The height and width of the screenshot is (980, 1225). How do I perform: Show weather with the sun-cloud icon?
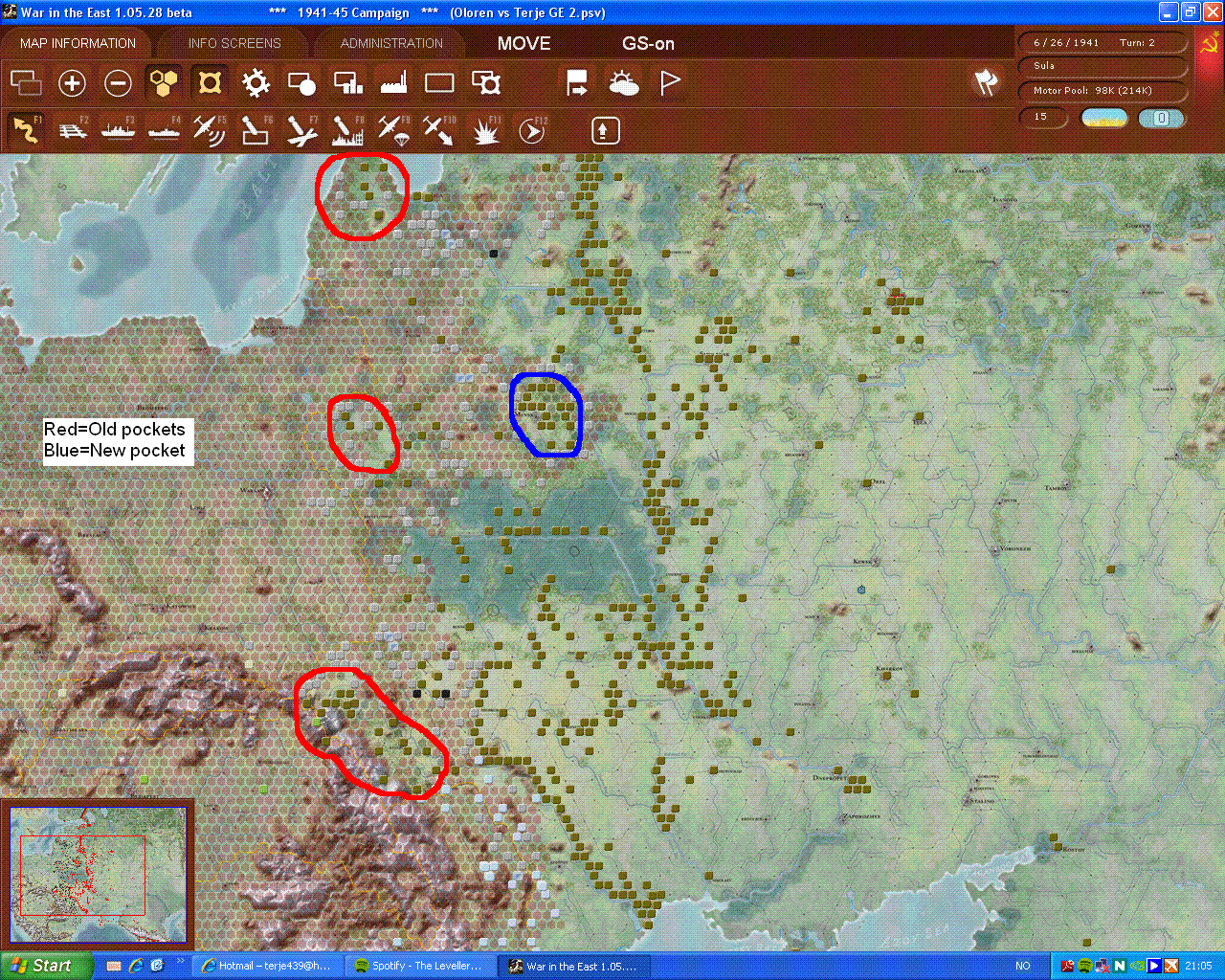[x=624, y=83]
